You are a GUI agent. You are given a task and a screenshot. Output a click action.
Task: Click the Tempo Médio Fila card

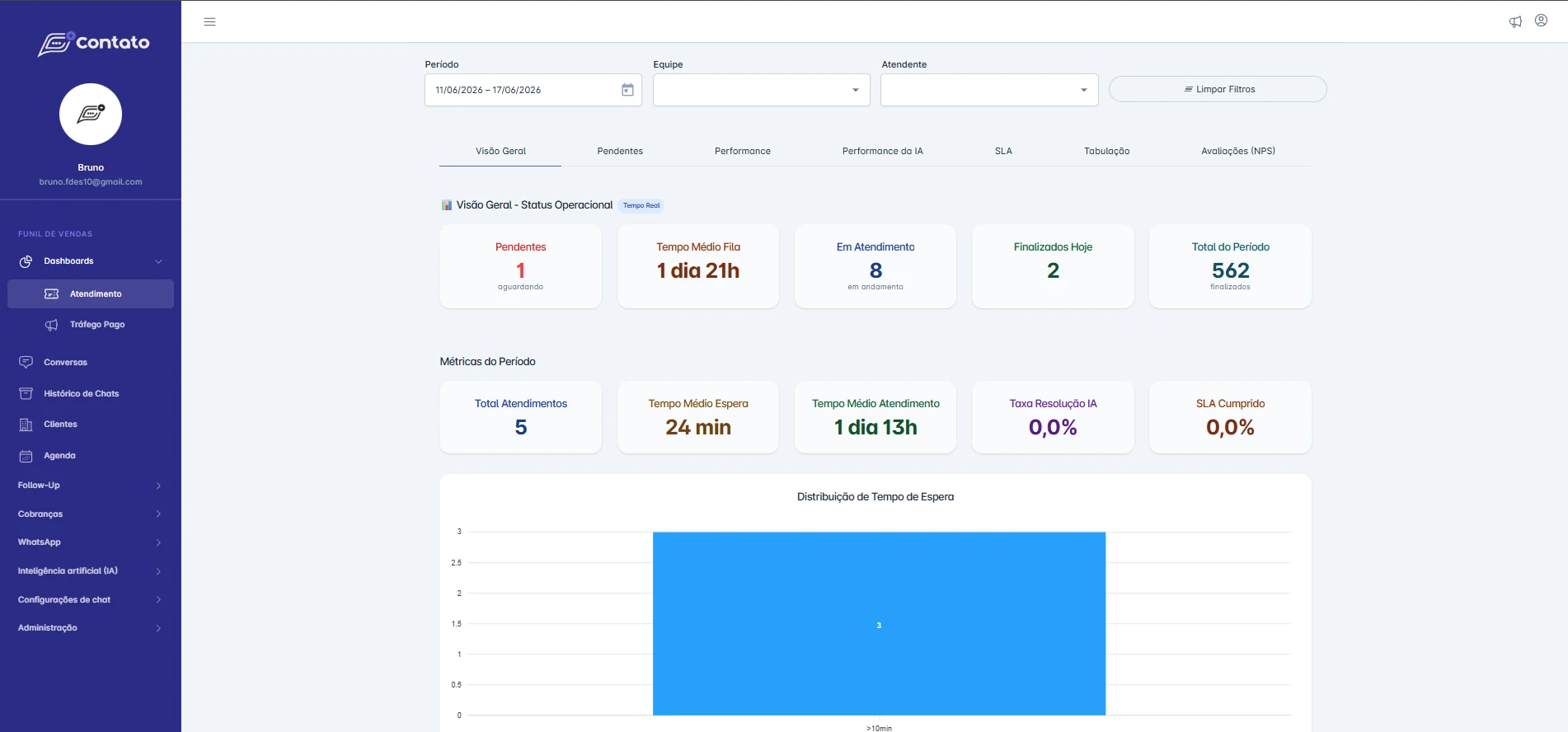pyautogui.click(x=698, y=266)
